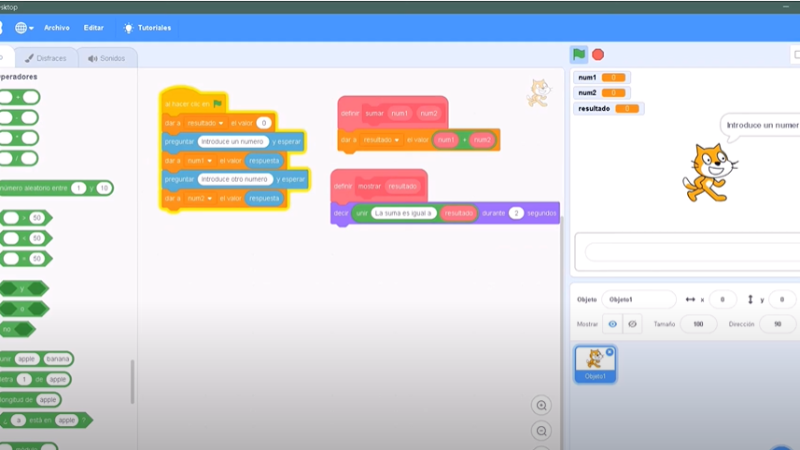Edit the sprite name Objeto1 field
Screen dimensions: 800x450
click(x=639, y=299)
